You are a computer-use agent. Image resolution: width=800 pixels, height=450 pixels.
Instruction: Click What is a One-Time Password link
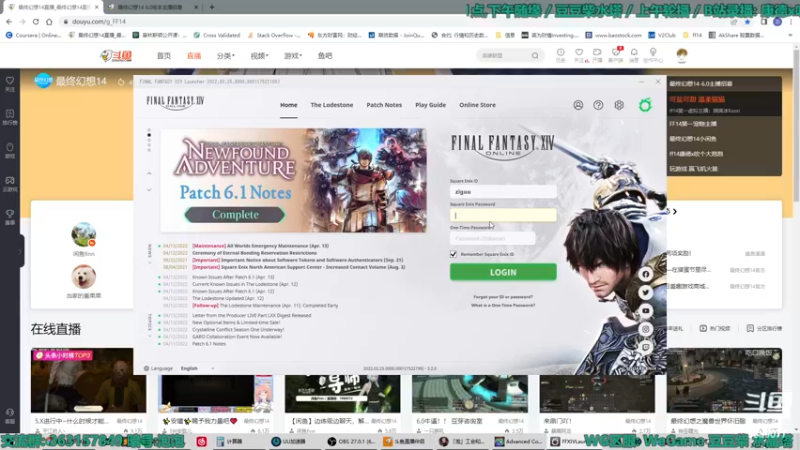[x=503, y=305]
